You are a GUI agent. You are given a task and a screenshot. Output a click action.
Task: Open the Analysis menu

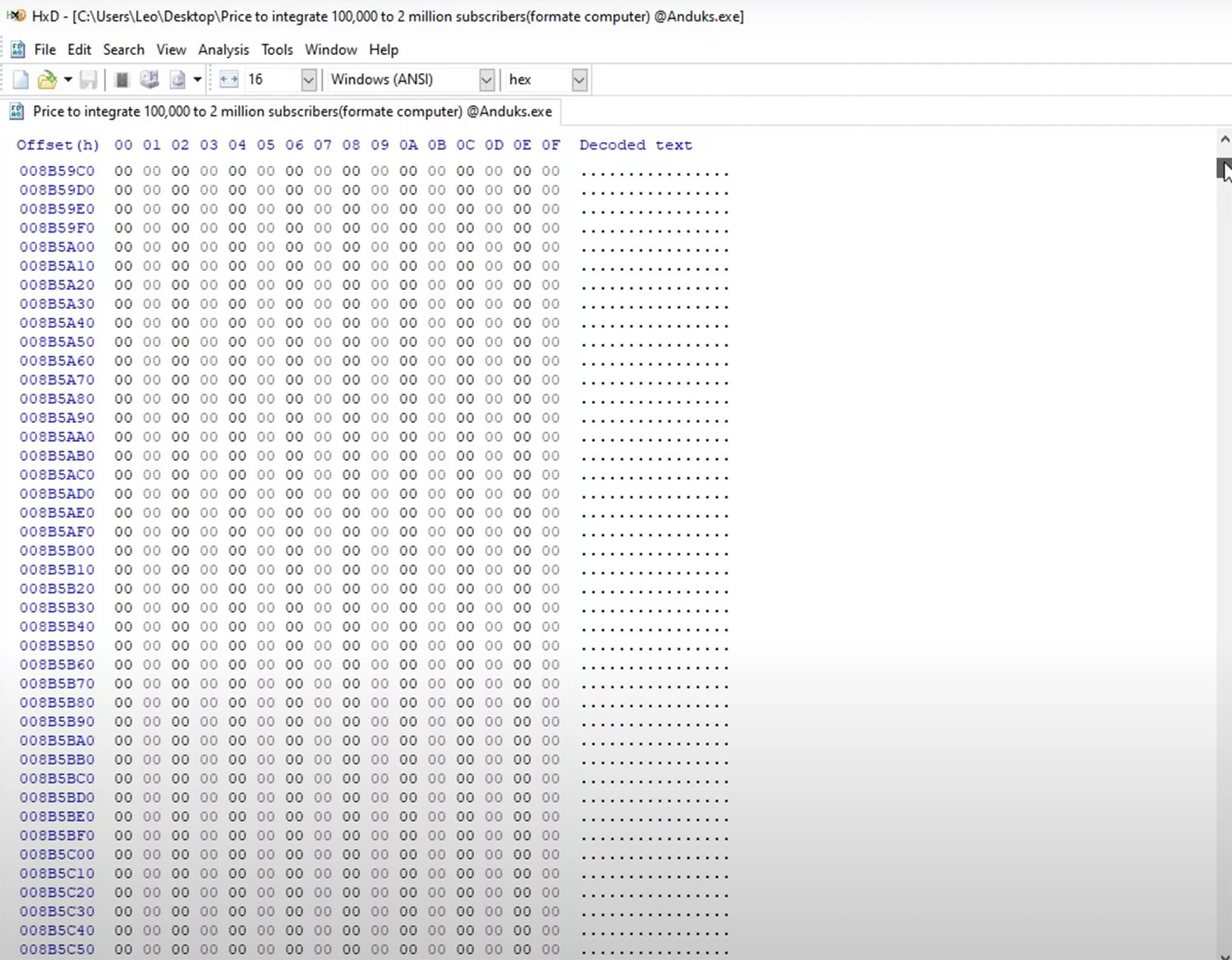pos(223,49)
